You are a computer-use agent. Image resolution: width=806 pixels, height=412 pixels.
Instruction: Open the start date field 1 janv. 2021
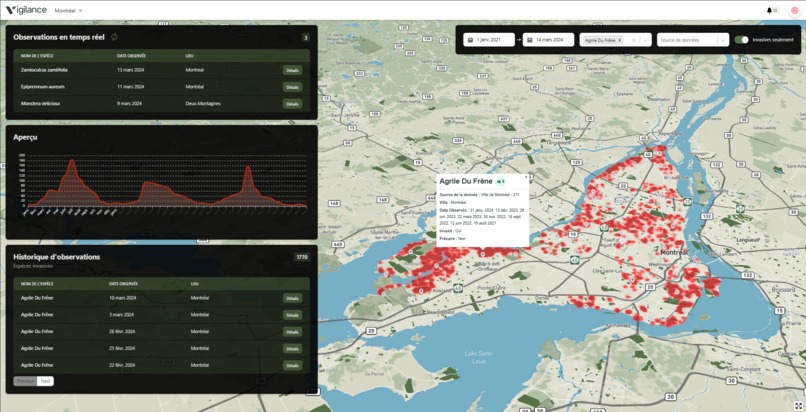pyautogui.click(x=489, y=40)
